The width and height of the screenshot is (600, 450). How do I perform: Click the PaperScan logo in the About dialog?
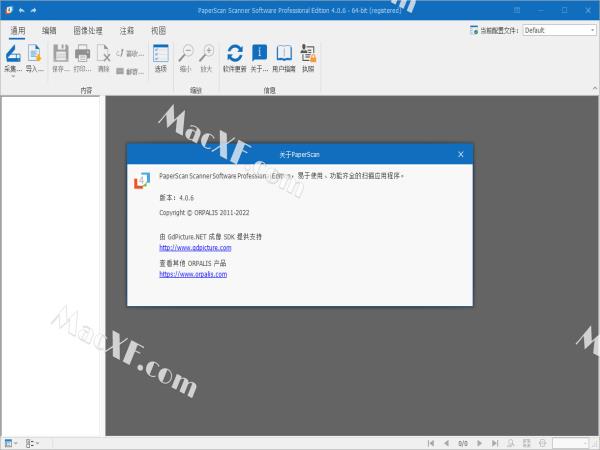click(142, 180)
